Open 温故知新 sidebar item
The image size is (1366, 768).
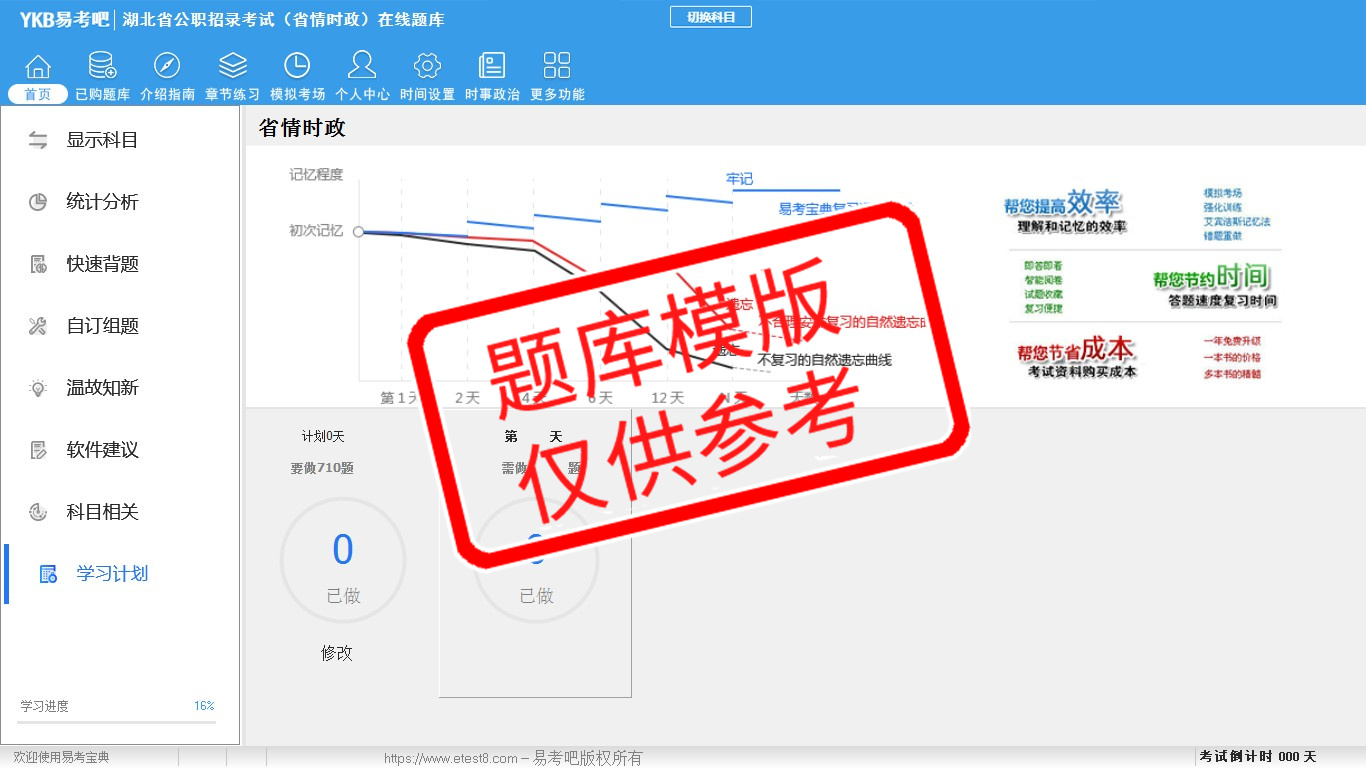tap(101, 388)
